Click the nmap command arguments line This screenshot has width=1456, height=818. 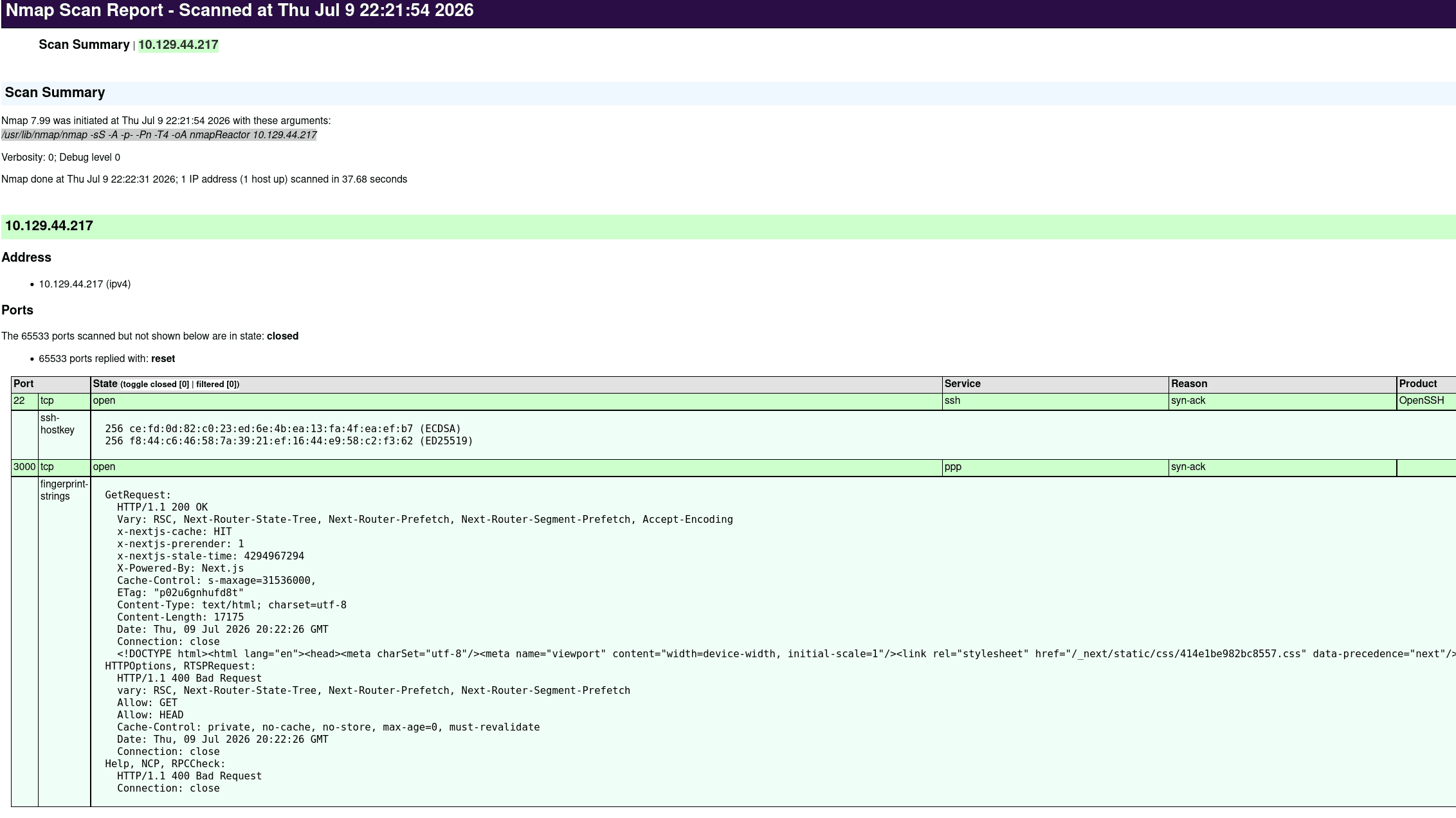pos(159,135)
